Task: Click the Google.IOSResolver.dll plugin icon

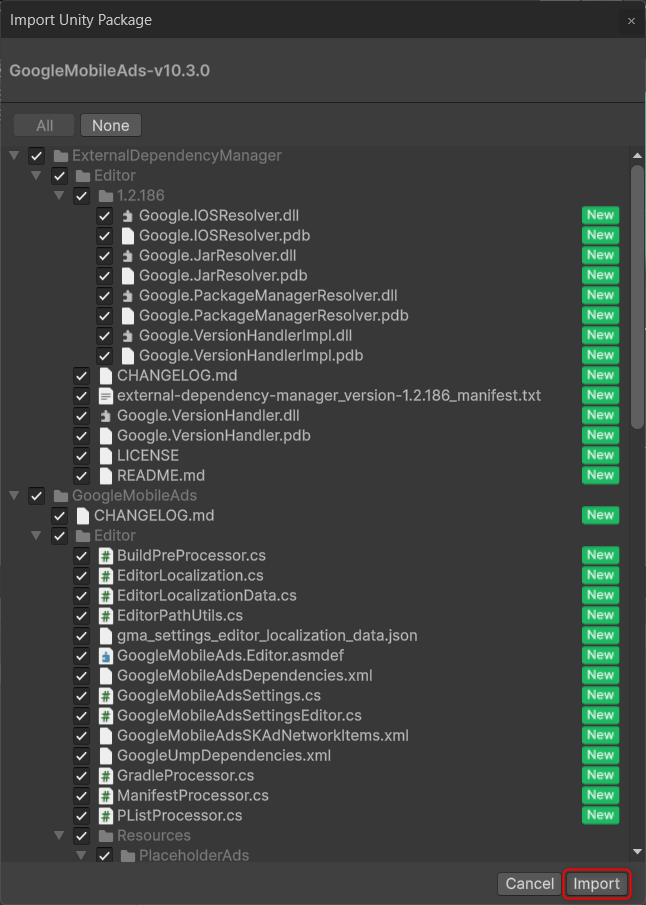Action: coord(128,216)
